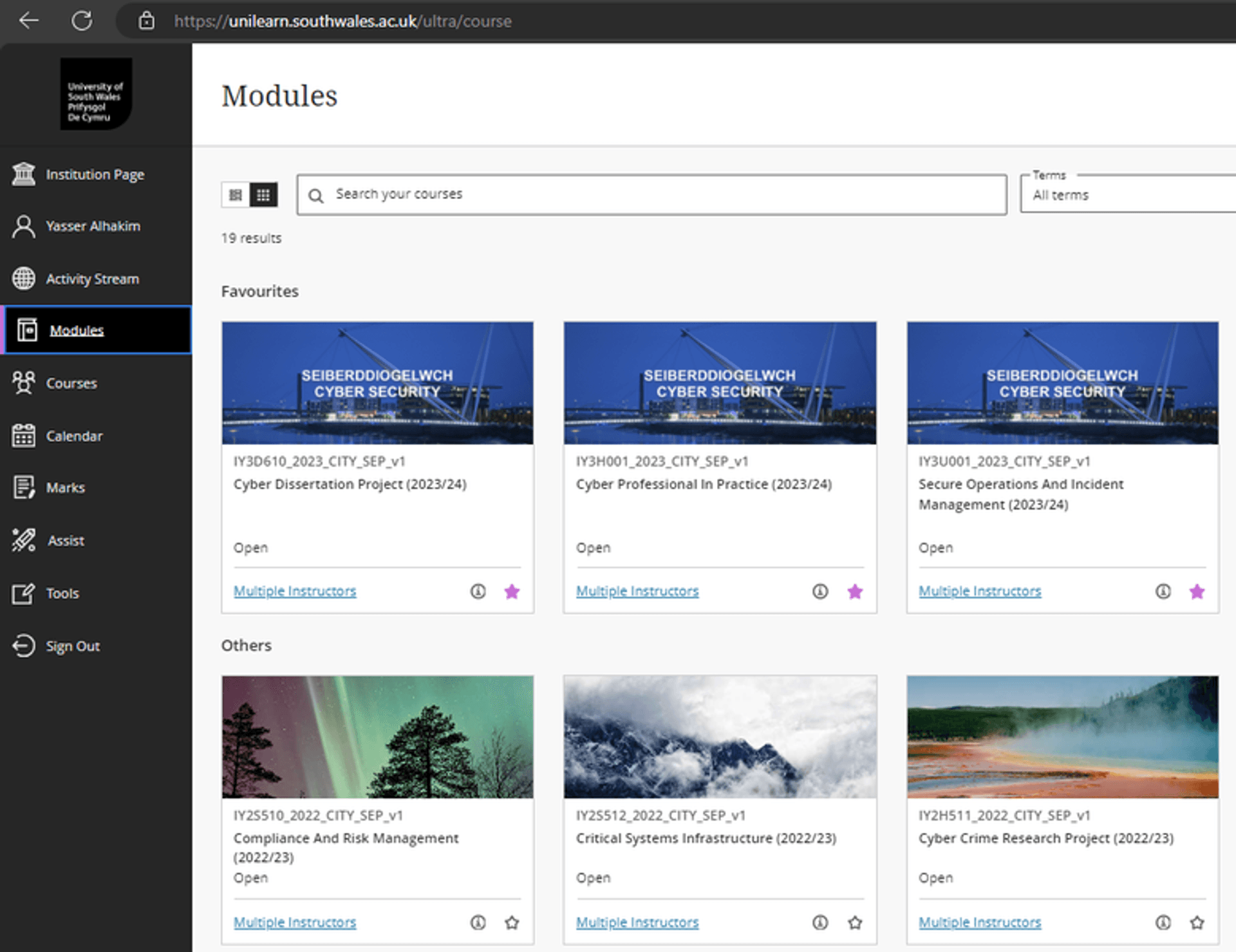Image resolution: width=1236 pixels, height=952 pixels.
Task: Click the IY3U001 Cyber Security banner thumbnail
Action: (1063, 383)
